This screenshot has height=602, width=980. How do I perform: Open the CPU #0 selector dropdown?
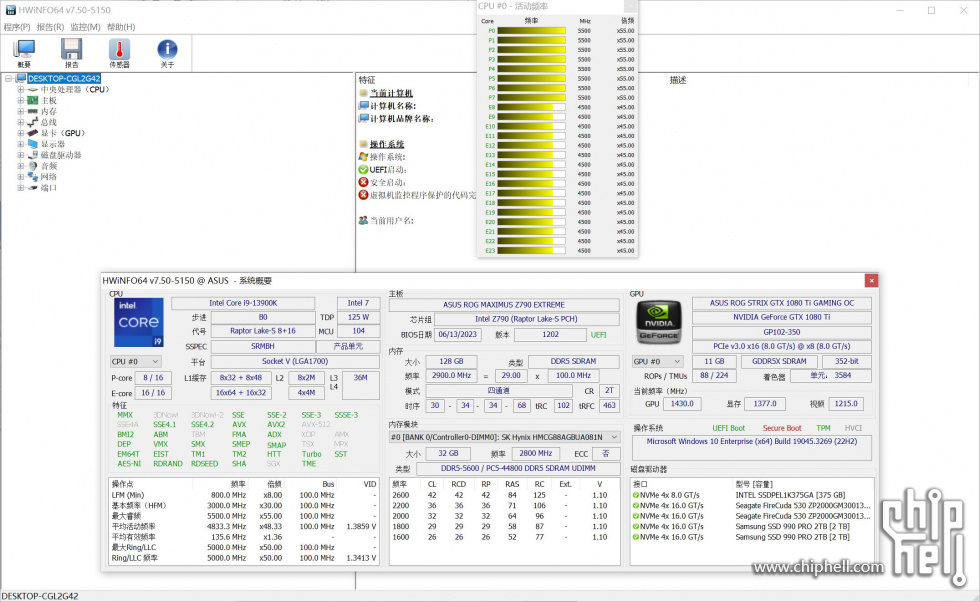click(x=136, y=361)
